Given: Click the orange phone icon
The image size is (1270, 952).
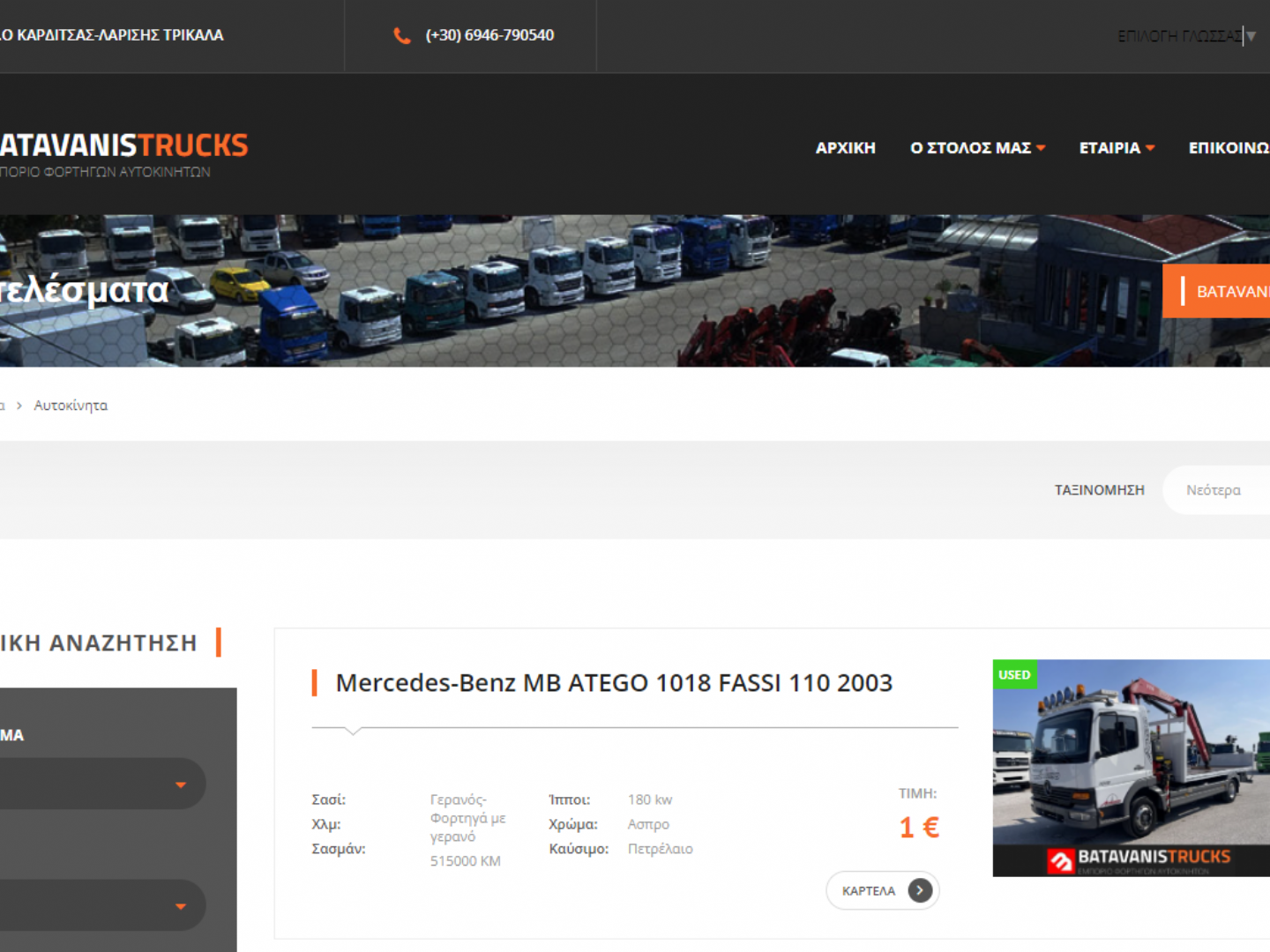Looking at the screenshot, I should point(402,36).
